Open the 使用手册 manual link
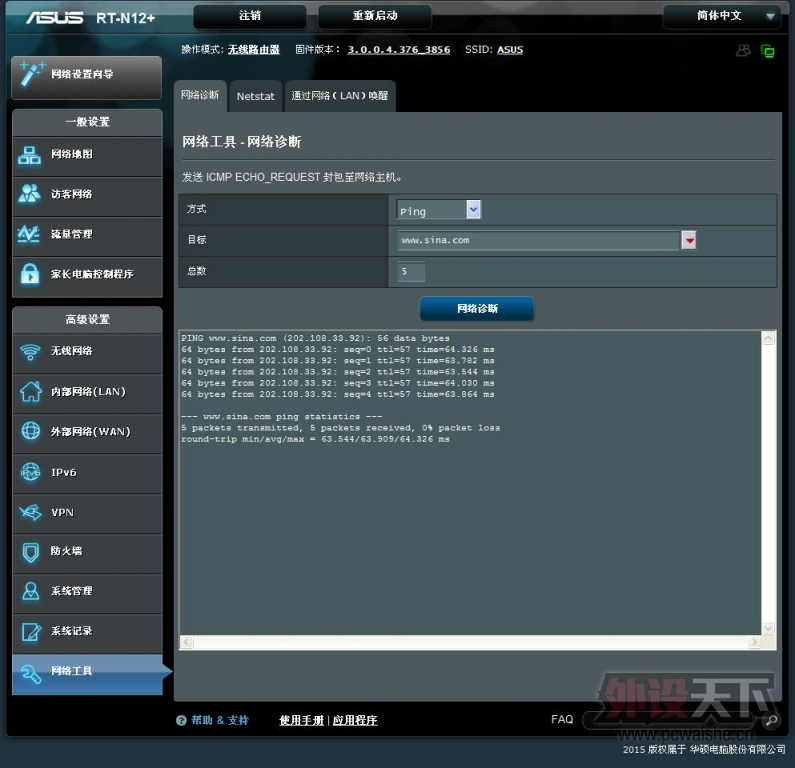This screenshot has width=795, height=768. coord(301,720)
